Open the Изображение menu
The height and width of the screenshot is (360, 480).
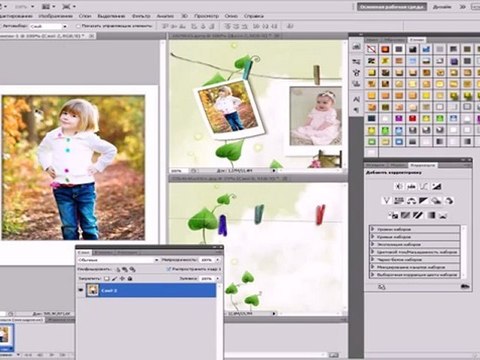pyautogui.click(x=55, y=16)
